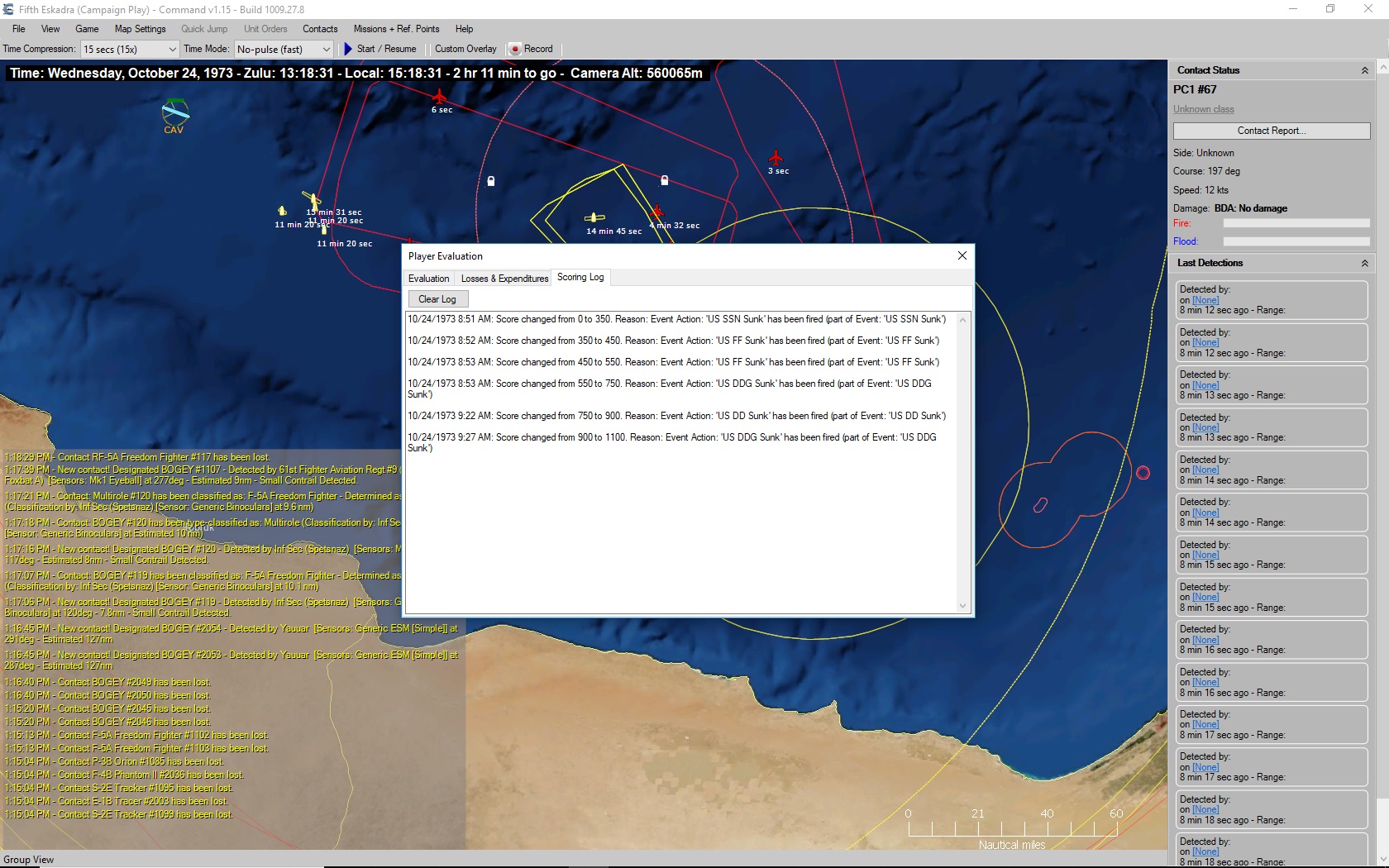Select the small red circle contact marker
This screenshot has width=1389, height=868.
click(1143, 473)
